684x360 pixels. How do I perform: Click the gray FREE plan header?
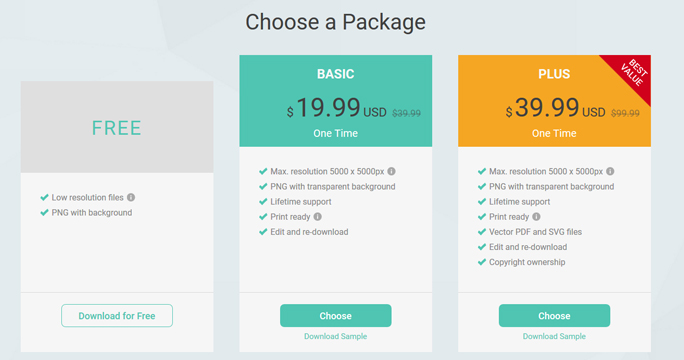tap(117, 127)
